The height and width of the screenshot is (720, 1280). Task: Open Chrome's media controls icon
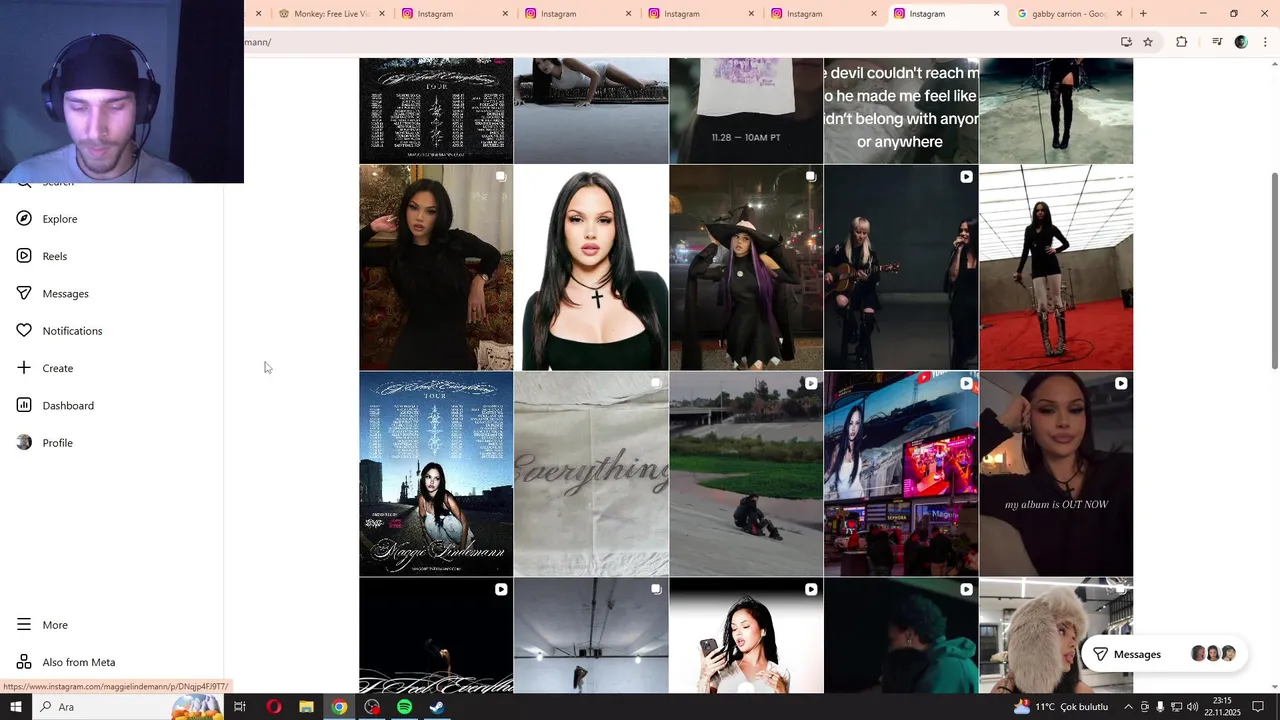click(1217, 42)
